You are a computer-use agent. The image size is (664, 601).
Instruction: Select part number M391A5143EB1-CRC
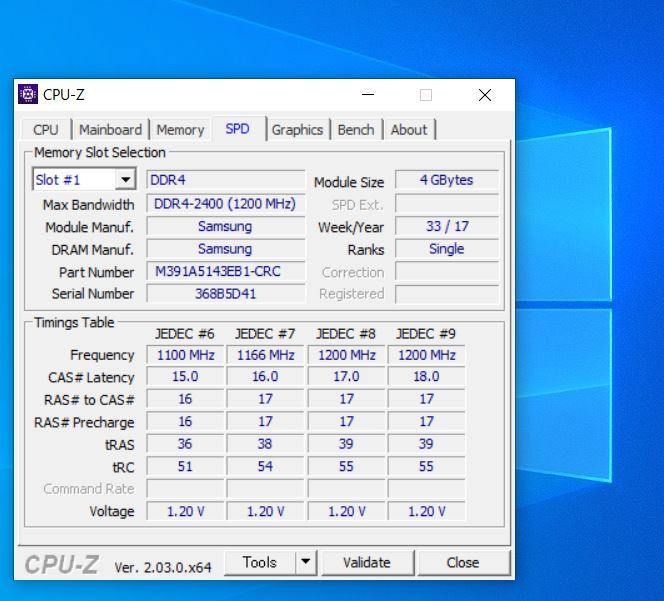coord(226,271)
